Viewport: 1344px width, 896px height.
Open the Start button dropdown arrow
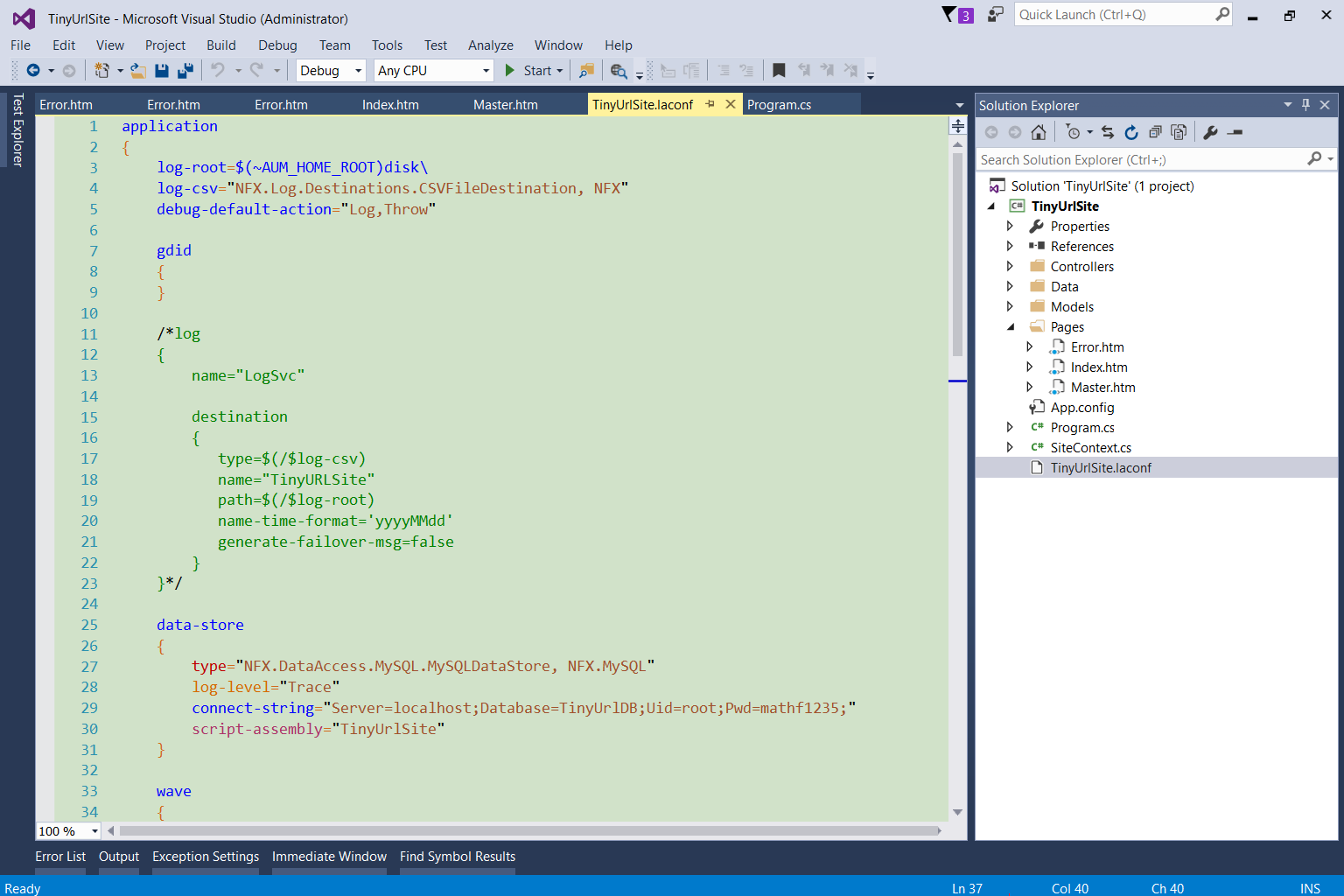pos(559,71)
